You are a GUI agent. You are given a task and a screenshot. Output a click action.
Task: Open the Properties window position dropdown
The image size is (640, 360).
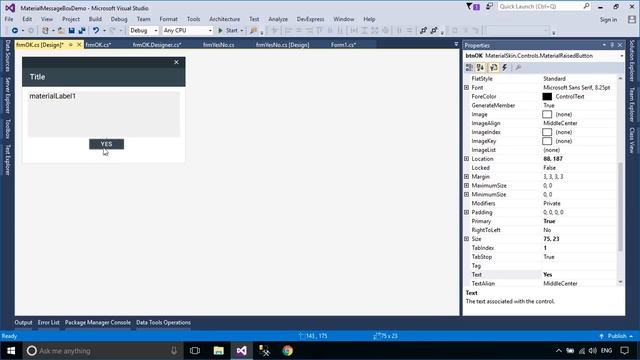coord(604,45)
